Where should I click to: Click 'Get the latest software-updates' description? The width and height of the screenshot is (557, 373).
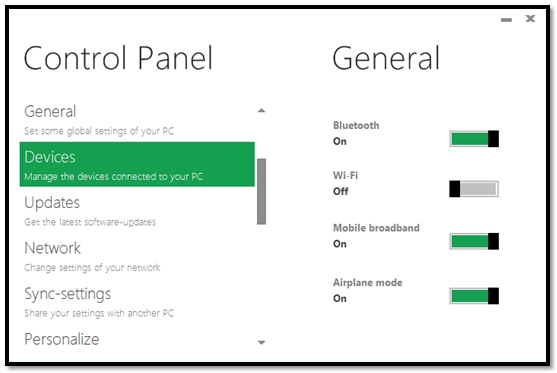point(90,222)
